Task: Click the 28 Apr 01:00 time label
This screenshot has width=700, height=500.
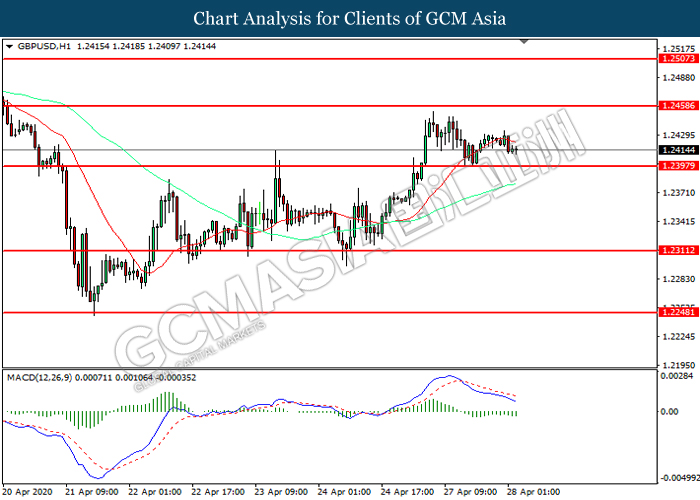Action: pos(533,492)
